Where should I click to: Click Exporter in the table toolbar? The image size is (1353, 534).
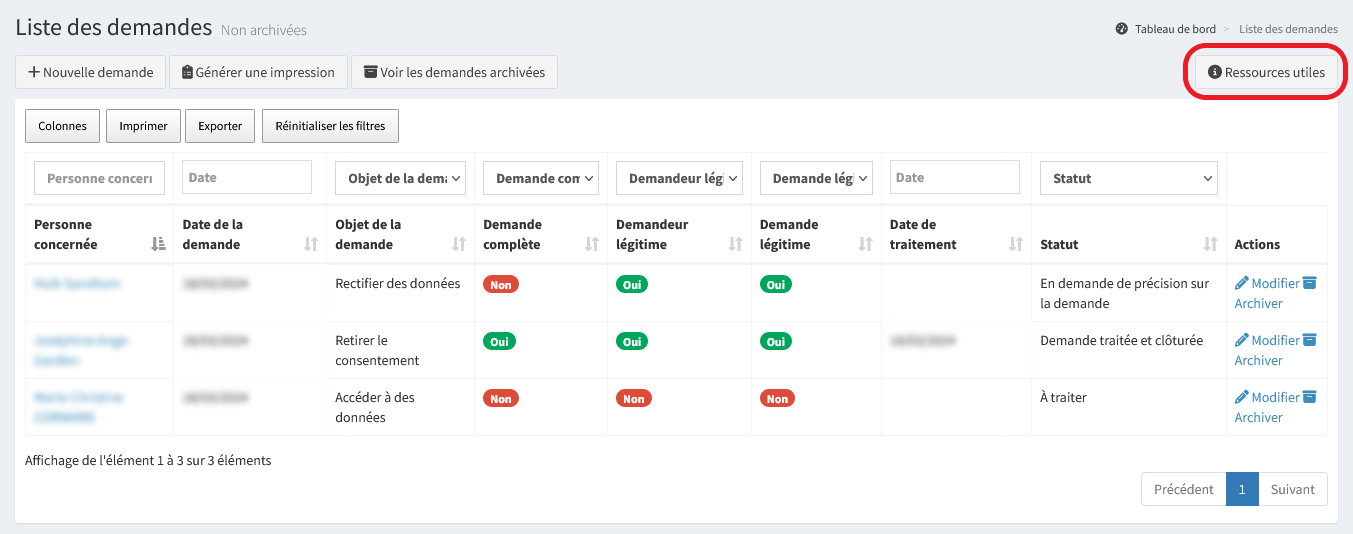(220, 126)
